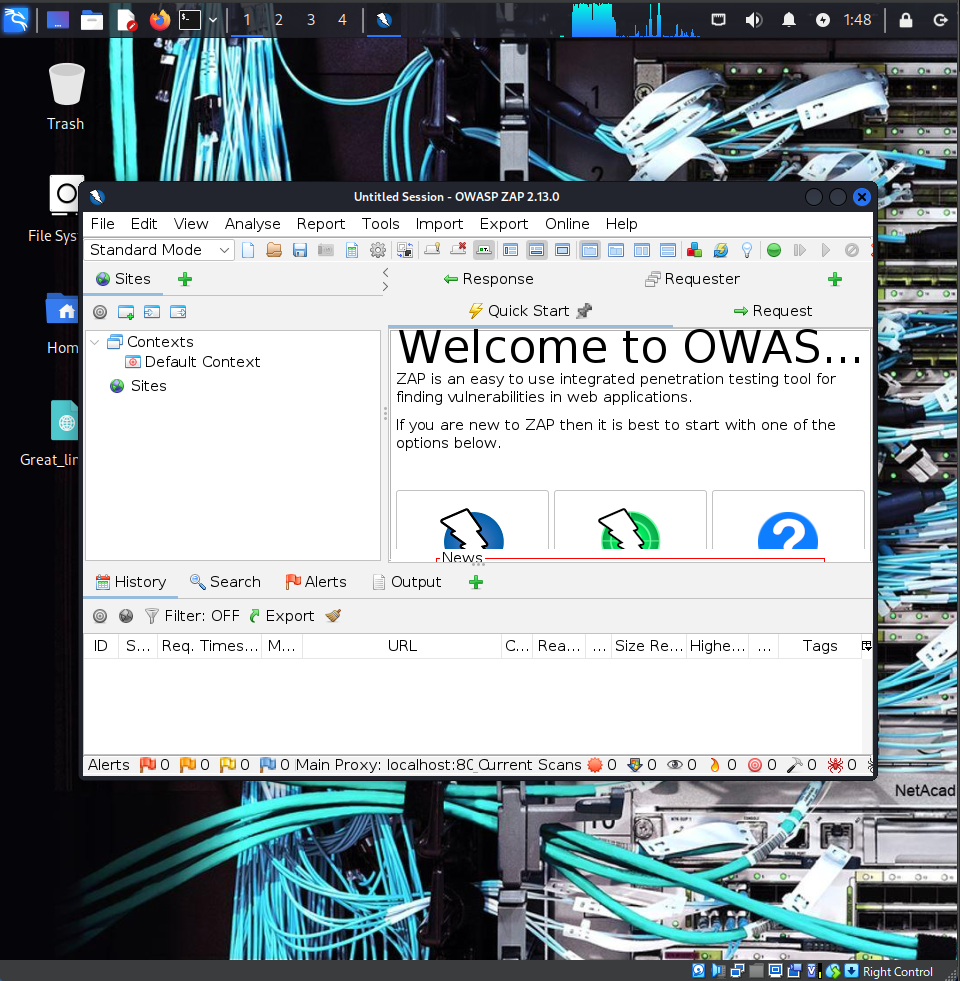Click the New Session toolbar icon
This screenshot has height=981, width=960.
click(x=248, y=250)
